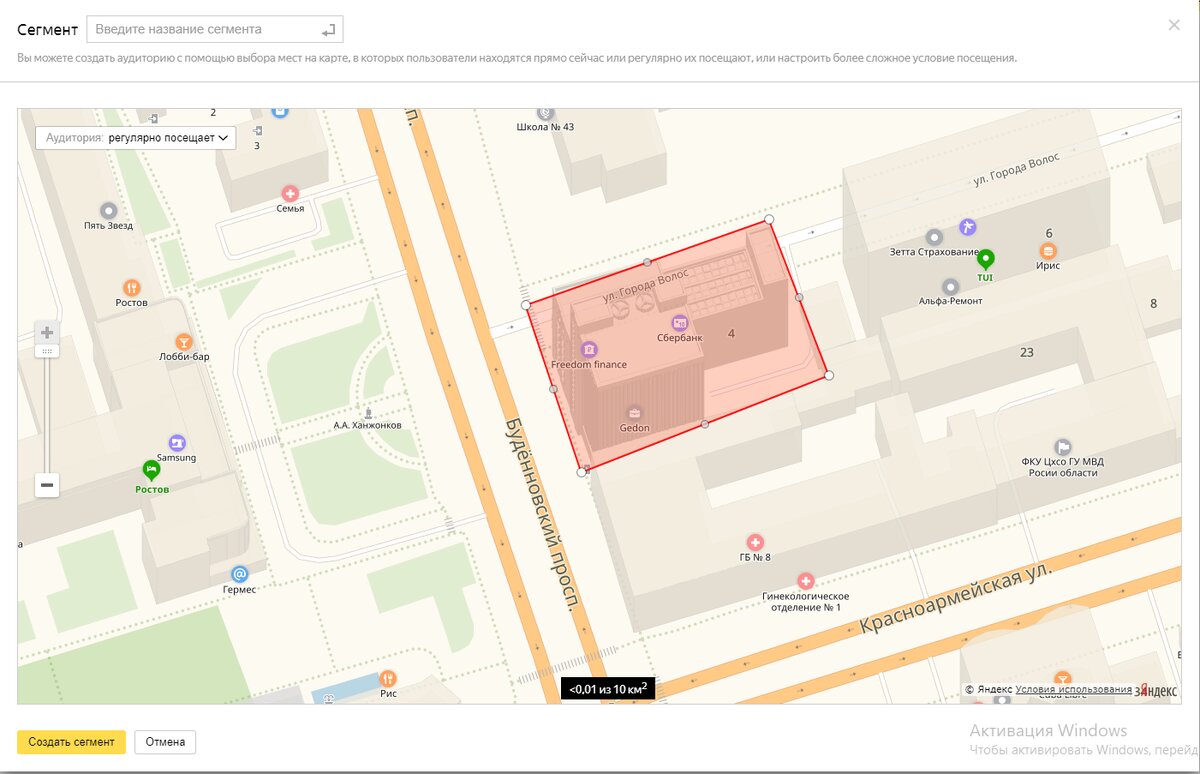
Task: Click the Samsung store icon
Action: point(177,442)
